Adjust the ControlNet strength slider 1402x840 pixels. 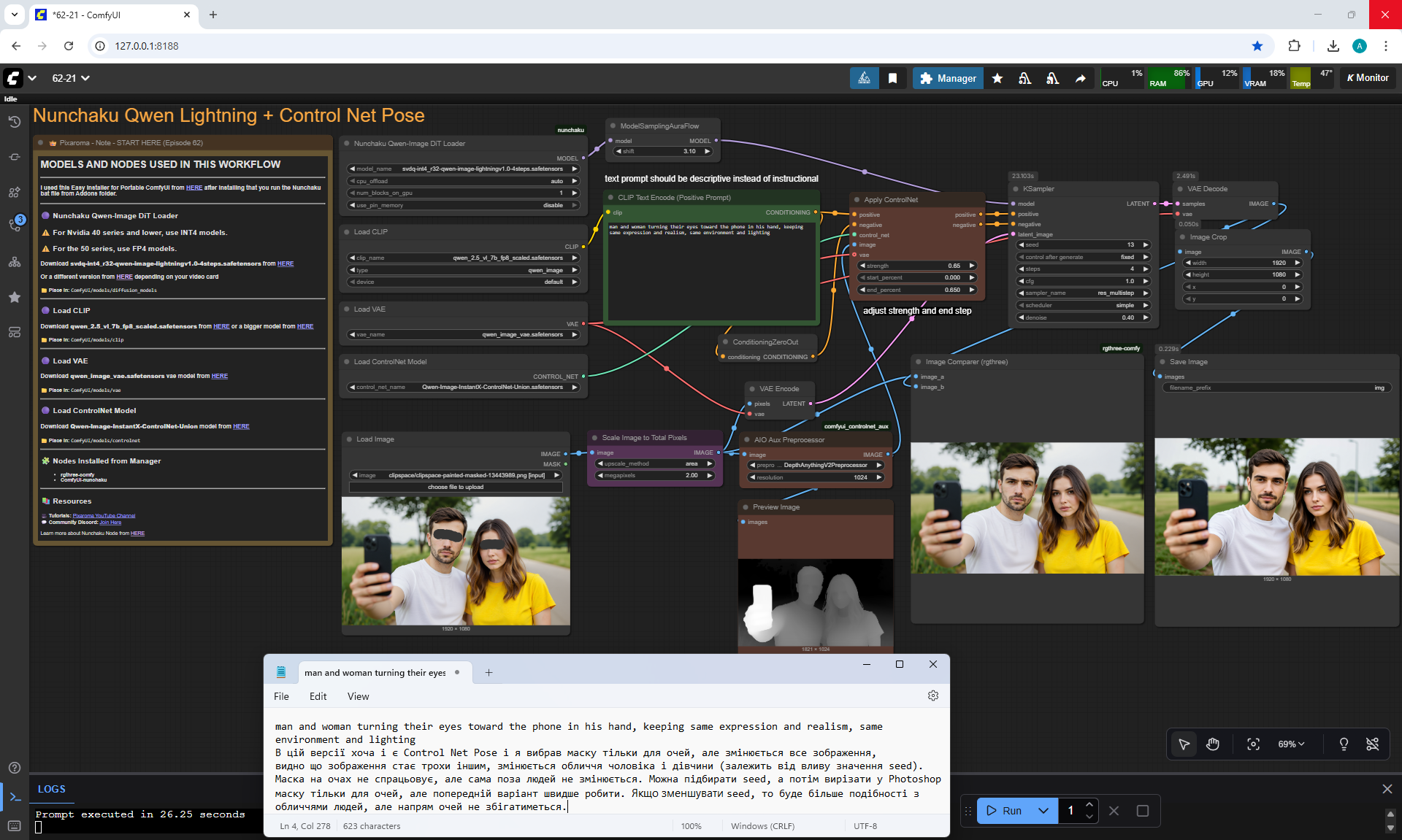[x=918, y=266]
